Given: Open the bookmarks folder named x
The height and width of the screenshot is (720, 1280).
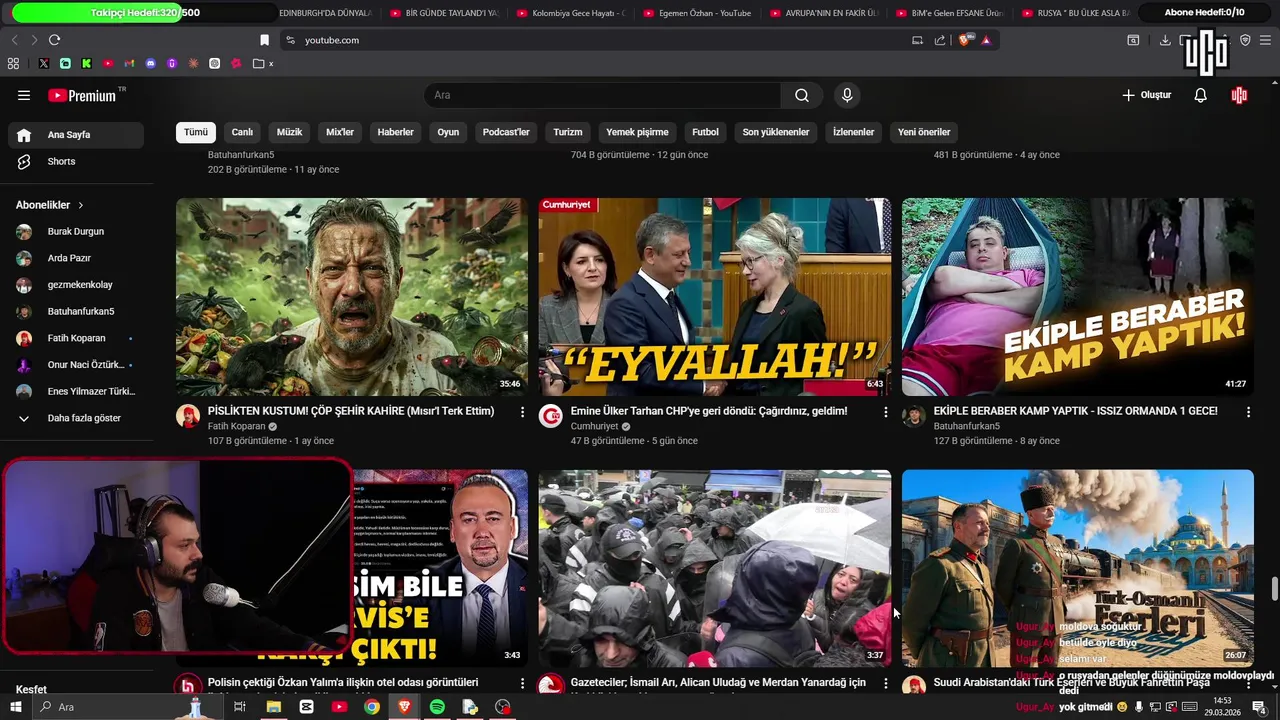Looking at the screenshot, I should pyautogui.click(x=264, y=63).
